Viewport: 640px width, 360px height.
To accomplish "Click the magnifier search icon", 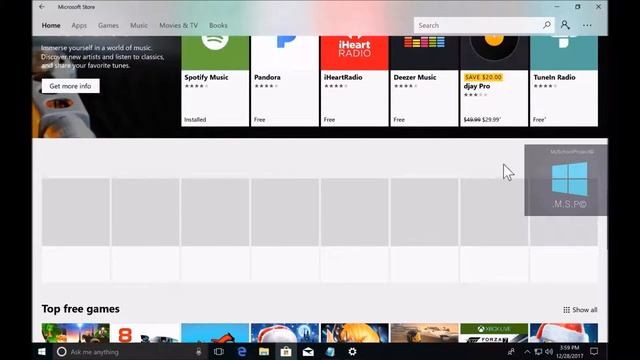I will tap(547, 25).
